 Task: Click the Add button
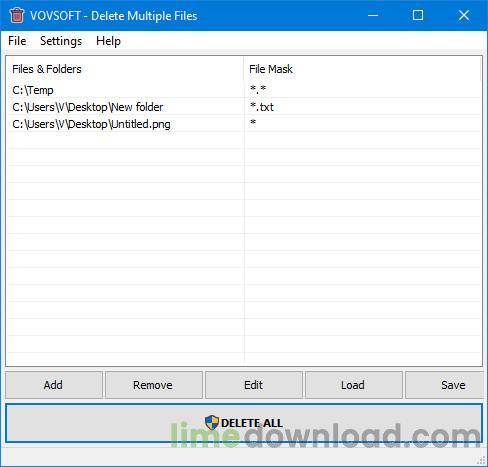click(x=54, y=385)
